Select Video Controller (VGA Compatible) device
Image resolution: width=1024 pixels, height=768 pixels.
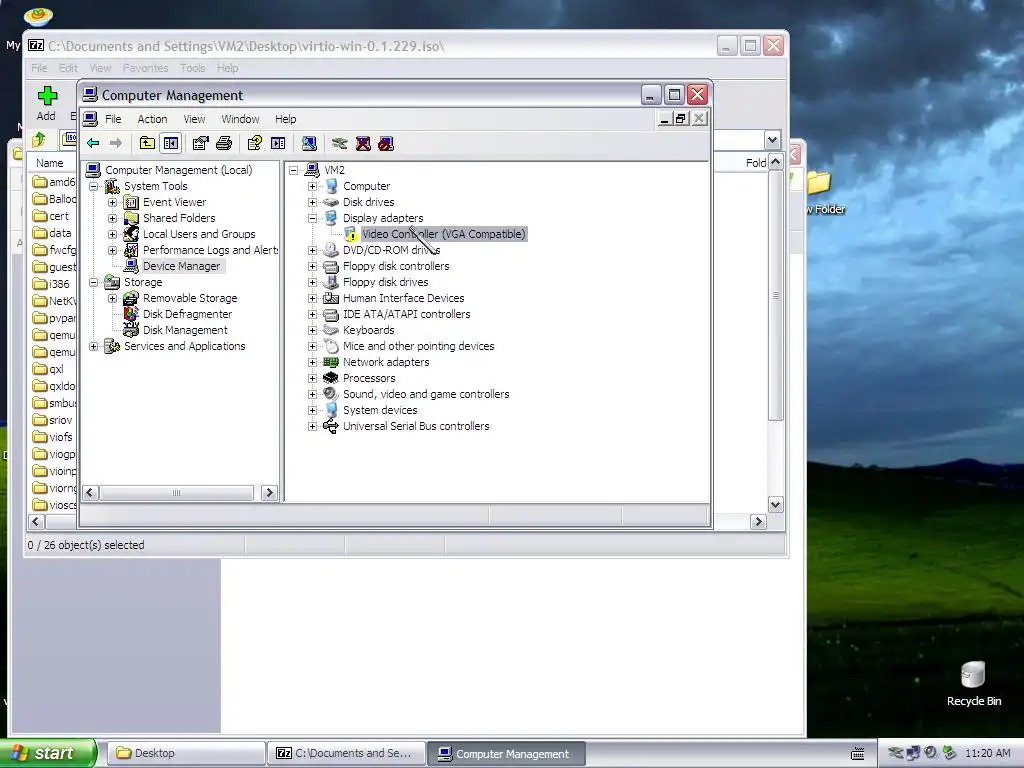(x=443, y=234)
